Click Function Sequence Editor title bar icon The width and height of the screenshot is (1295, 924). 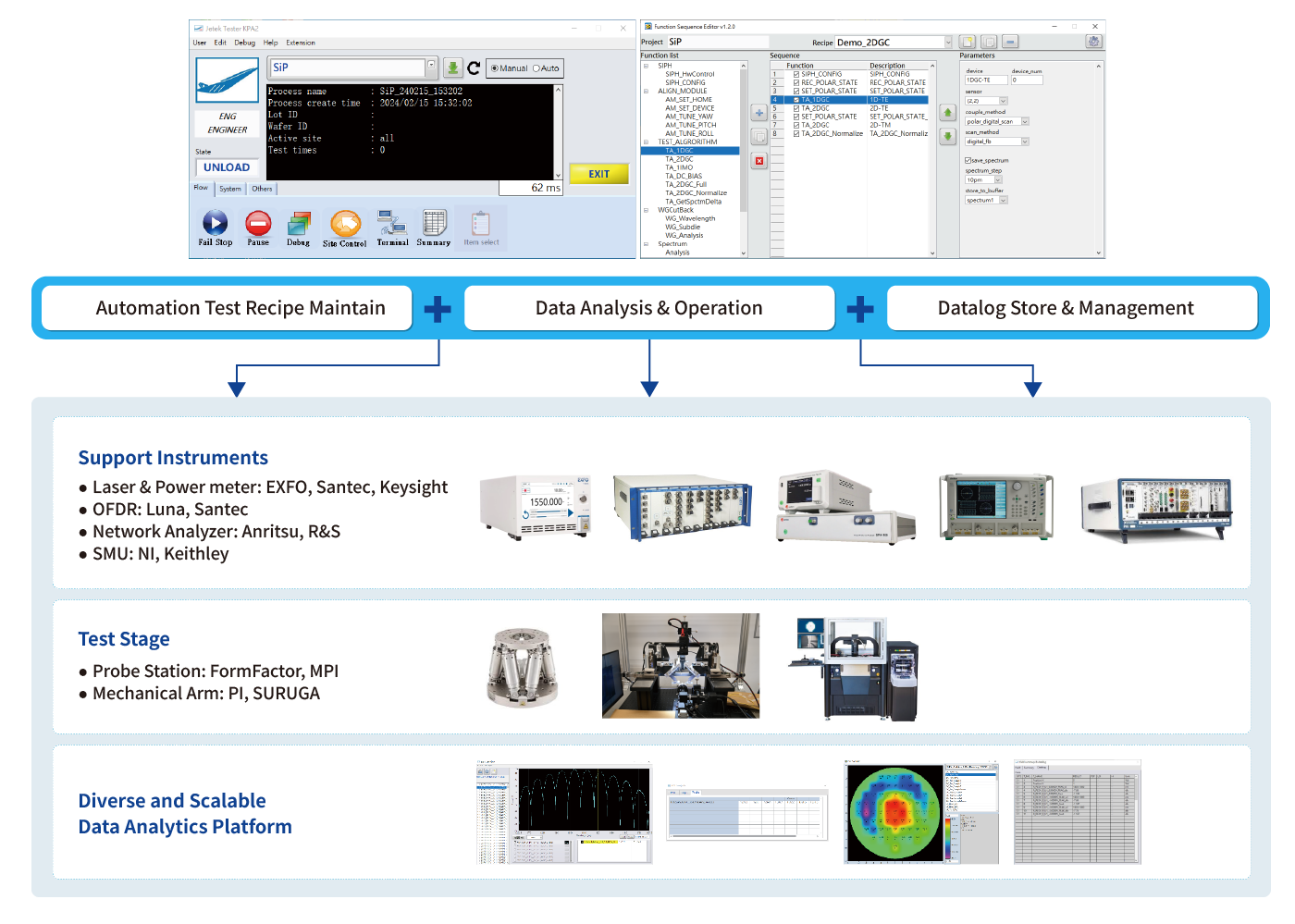click(648, 27)
